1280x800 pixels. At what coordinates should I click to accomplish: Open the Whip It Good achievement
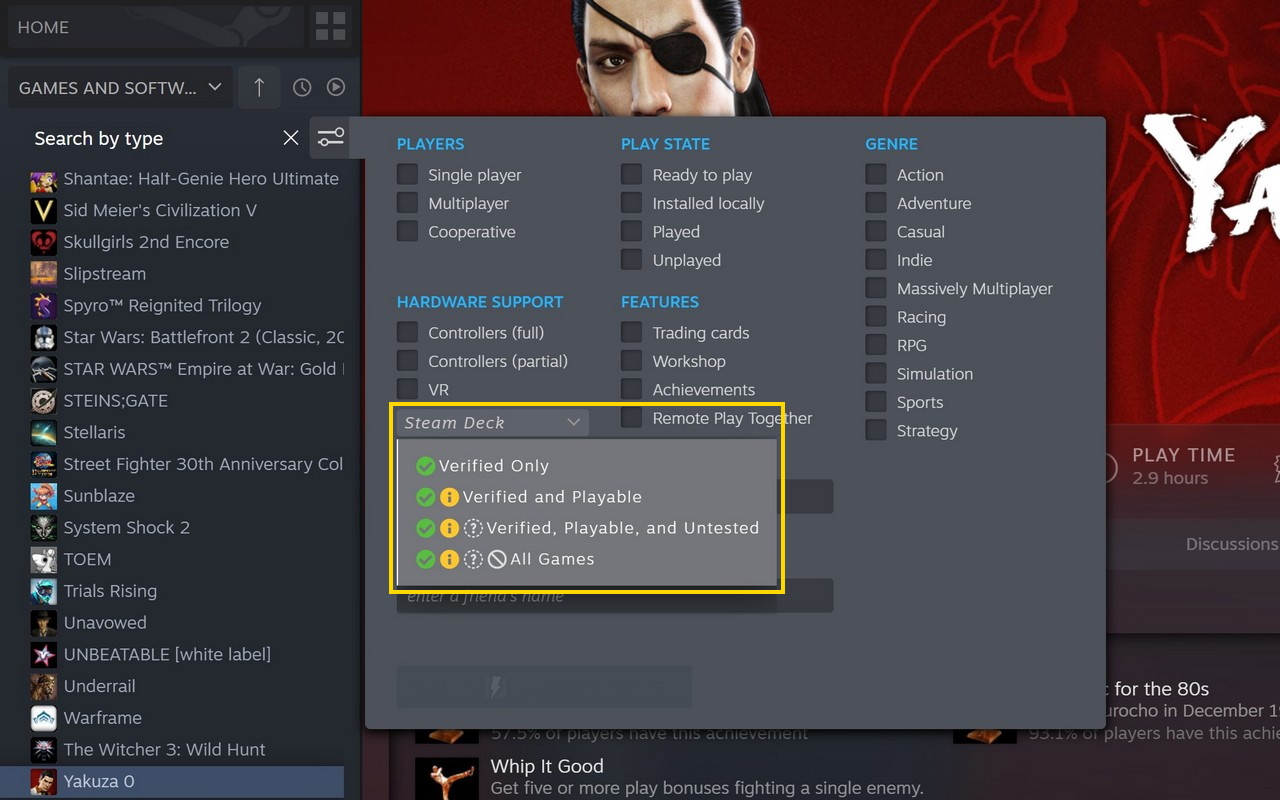point(546,766)
